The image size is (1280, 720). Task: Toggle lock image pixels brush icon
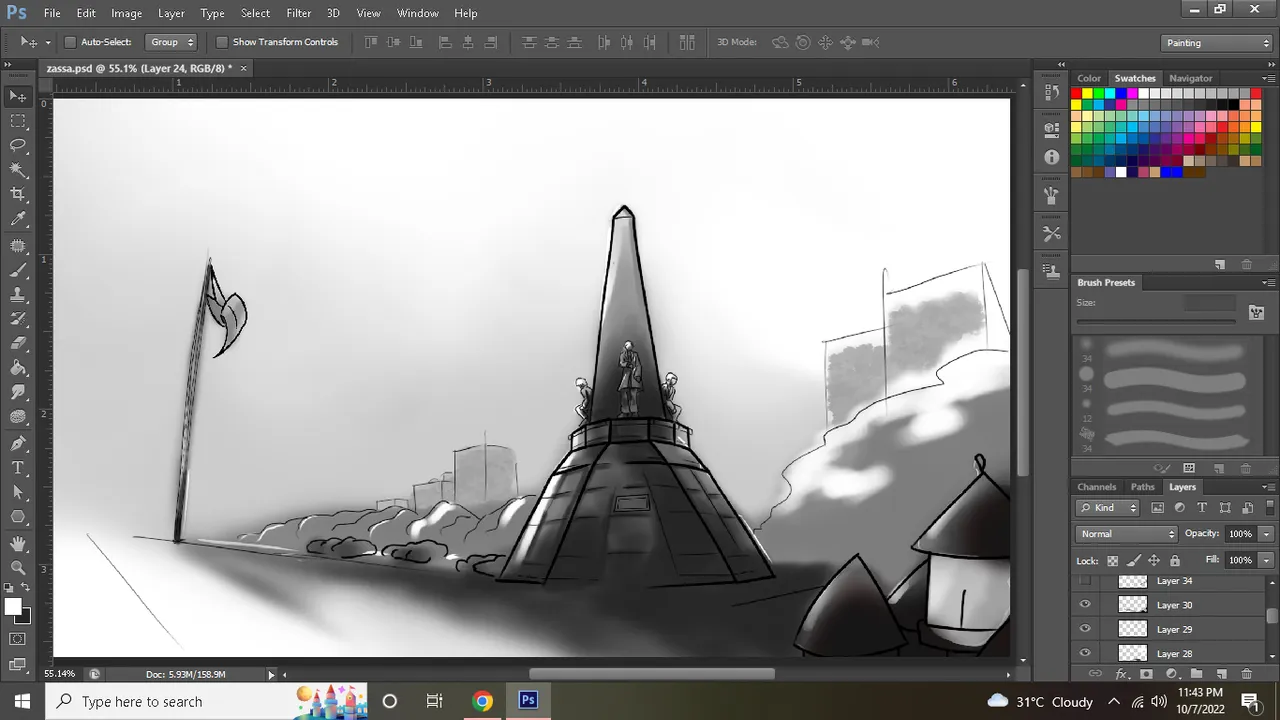tap(1133, 561)
